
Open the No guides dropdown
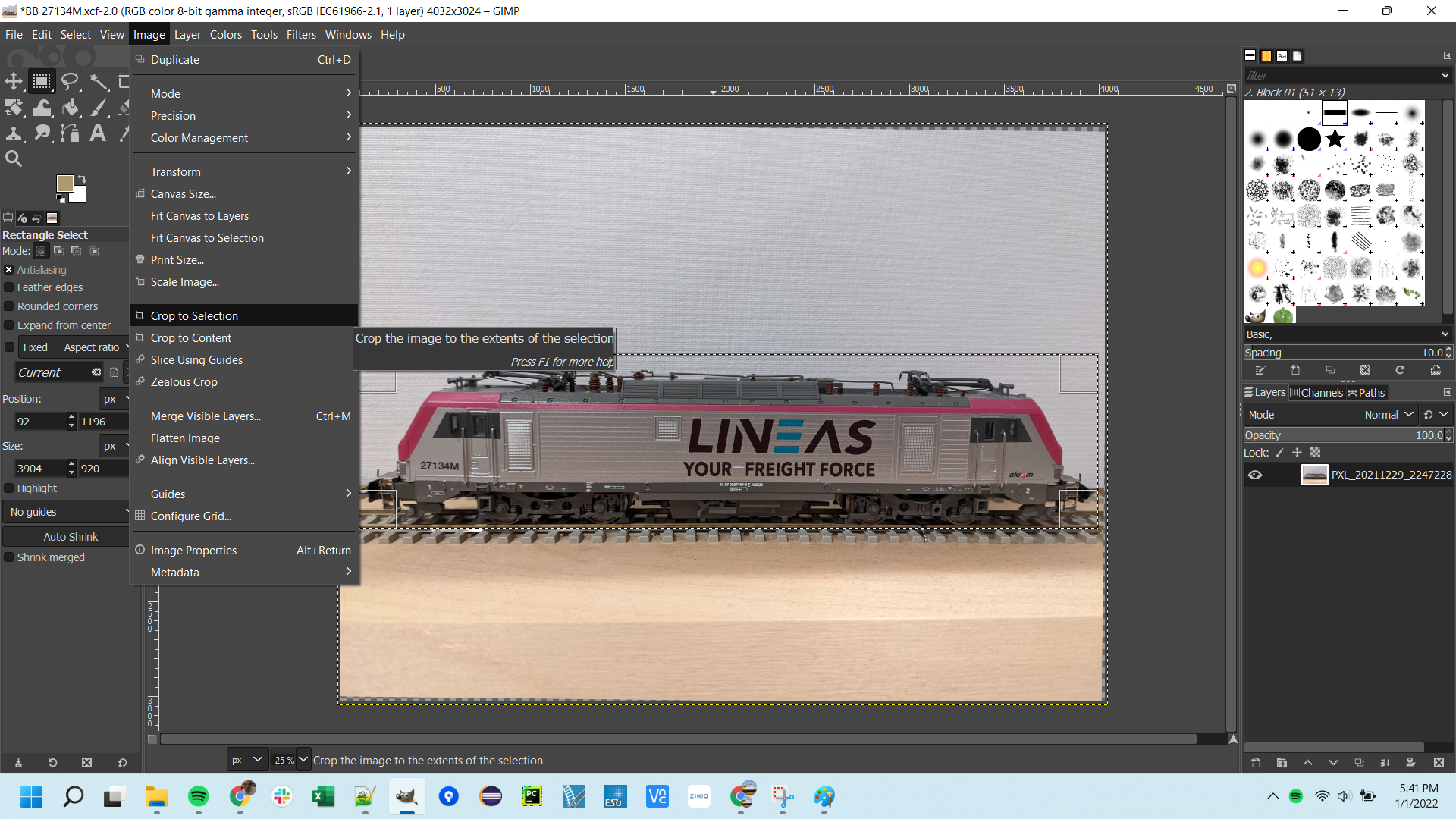[67, 512]
